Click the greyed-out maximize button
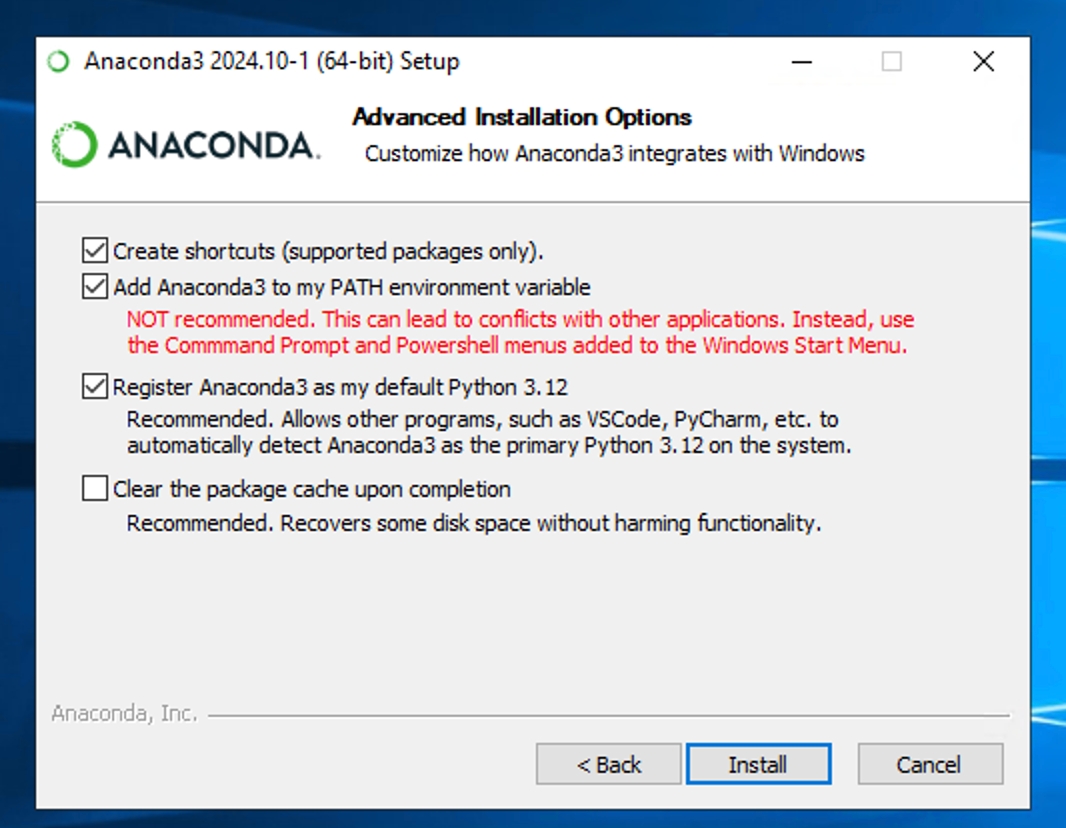The width and height of the screenshot is (1066, 828). (x=891, y=62)
